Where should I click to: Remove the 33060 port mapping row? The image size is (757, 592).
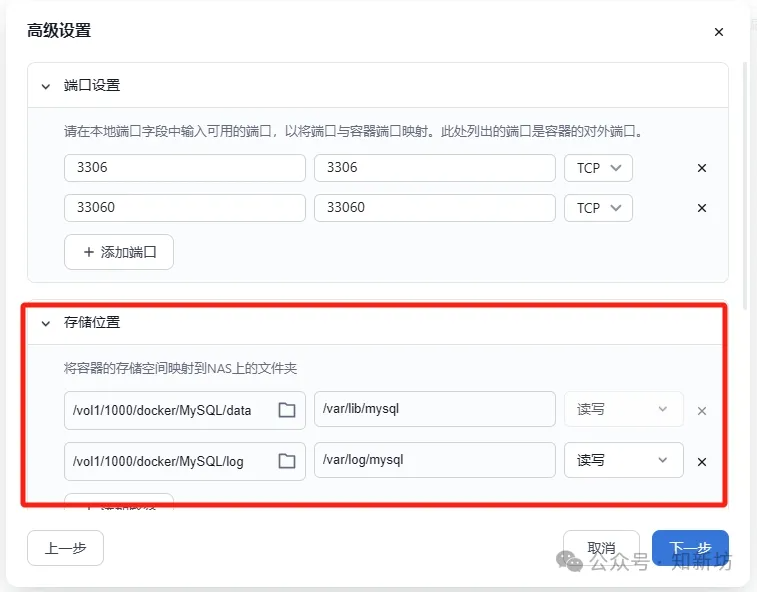[x=702, y=208]
